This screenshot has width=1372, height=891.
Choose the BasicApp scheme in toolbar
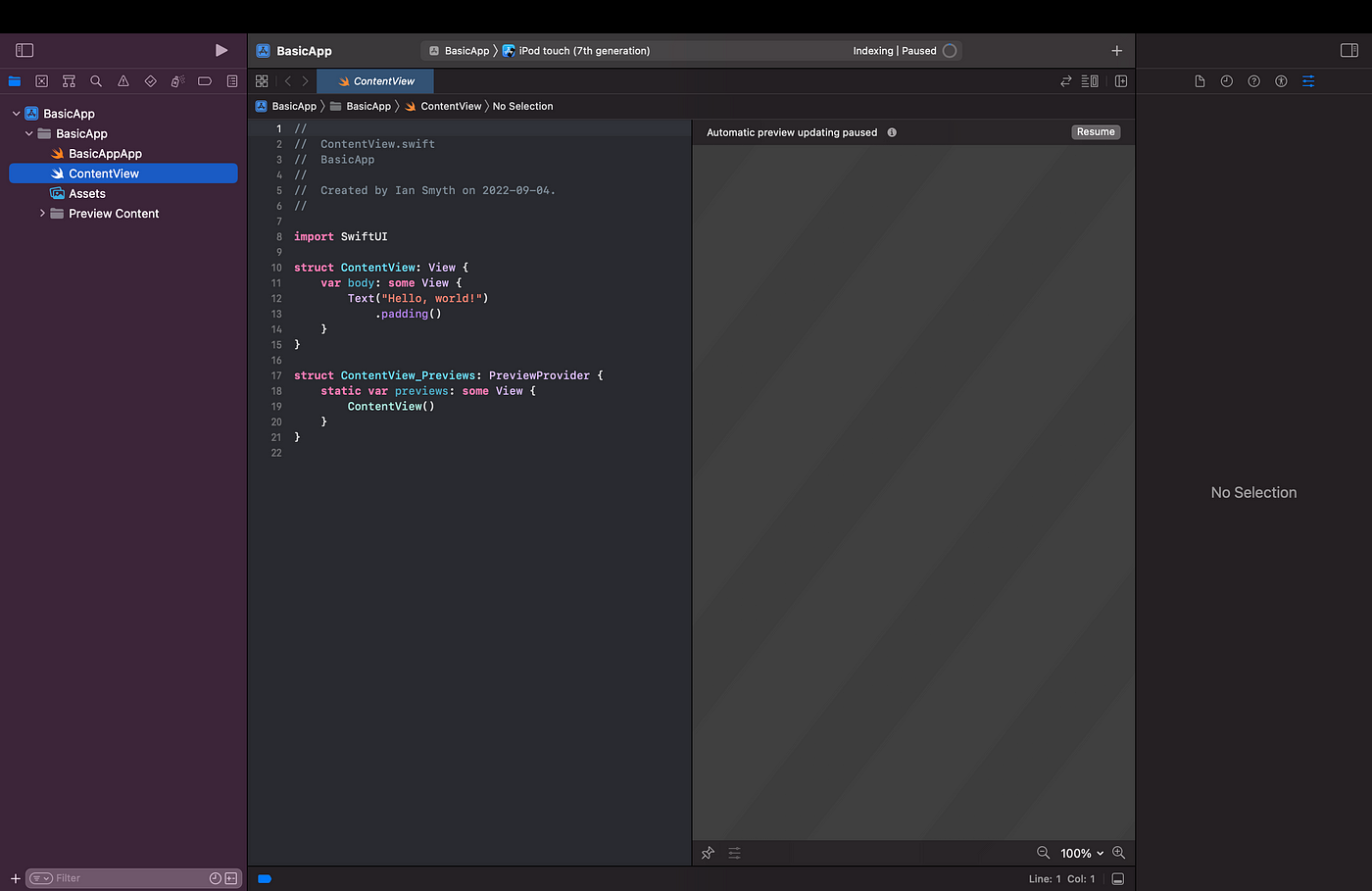click(x=459, y=51)
